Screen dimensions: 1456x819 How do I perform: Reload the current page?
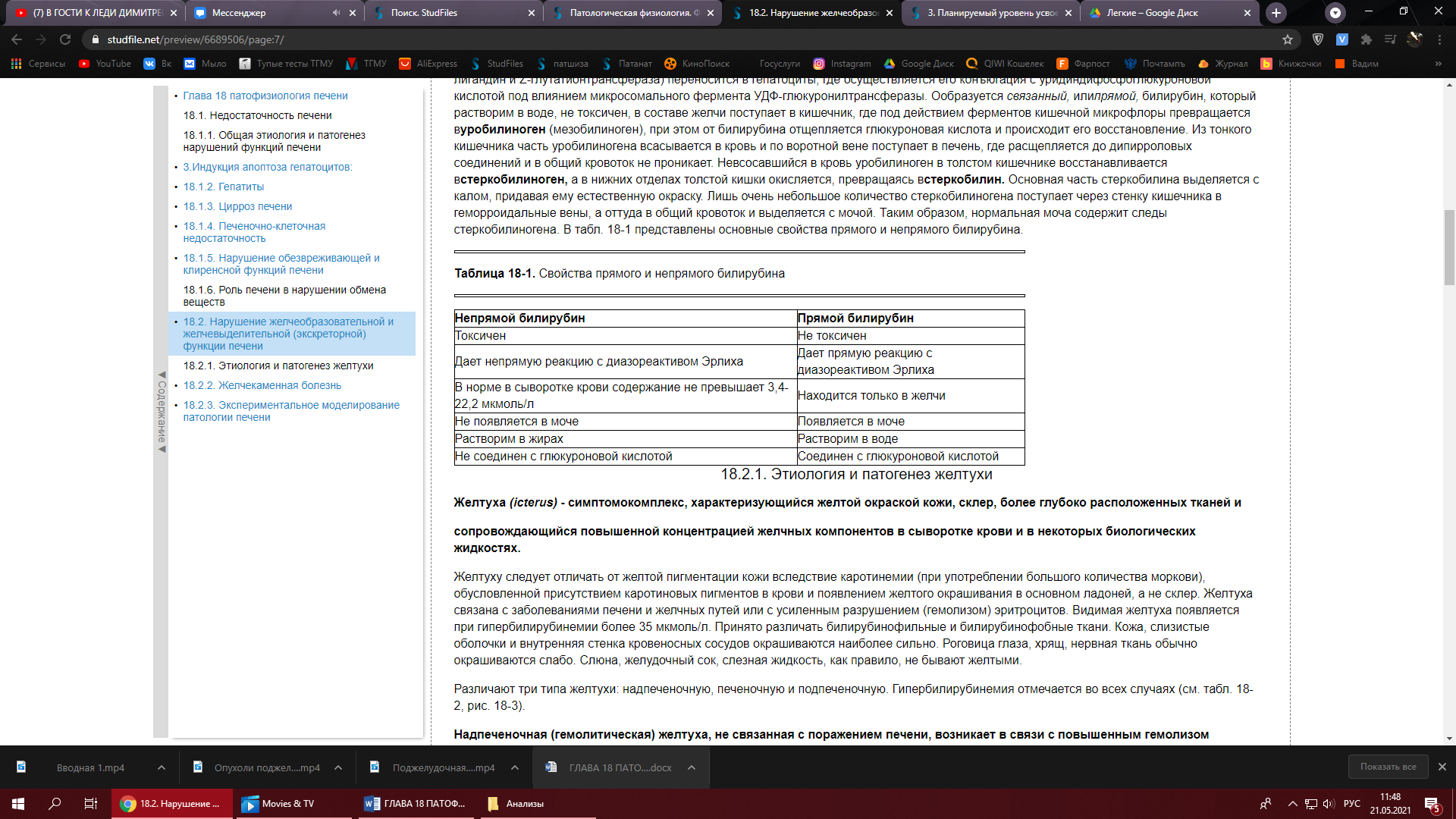pos(65,39)
